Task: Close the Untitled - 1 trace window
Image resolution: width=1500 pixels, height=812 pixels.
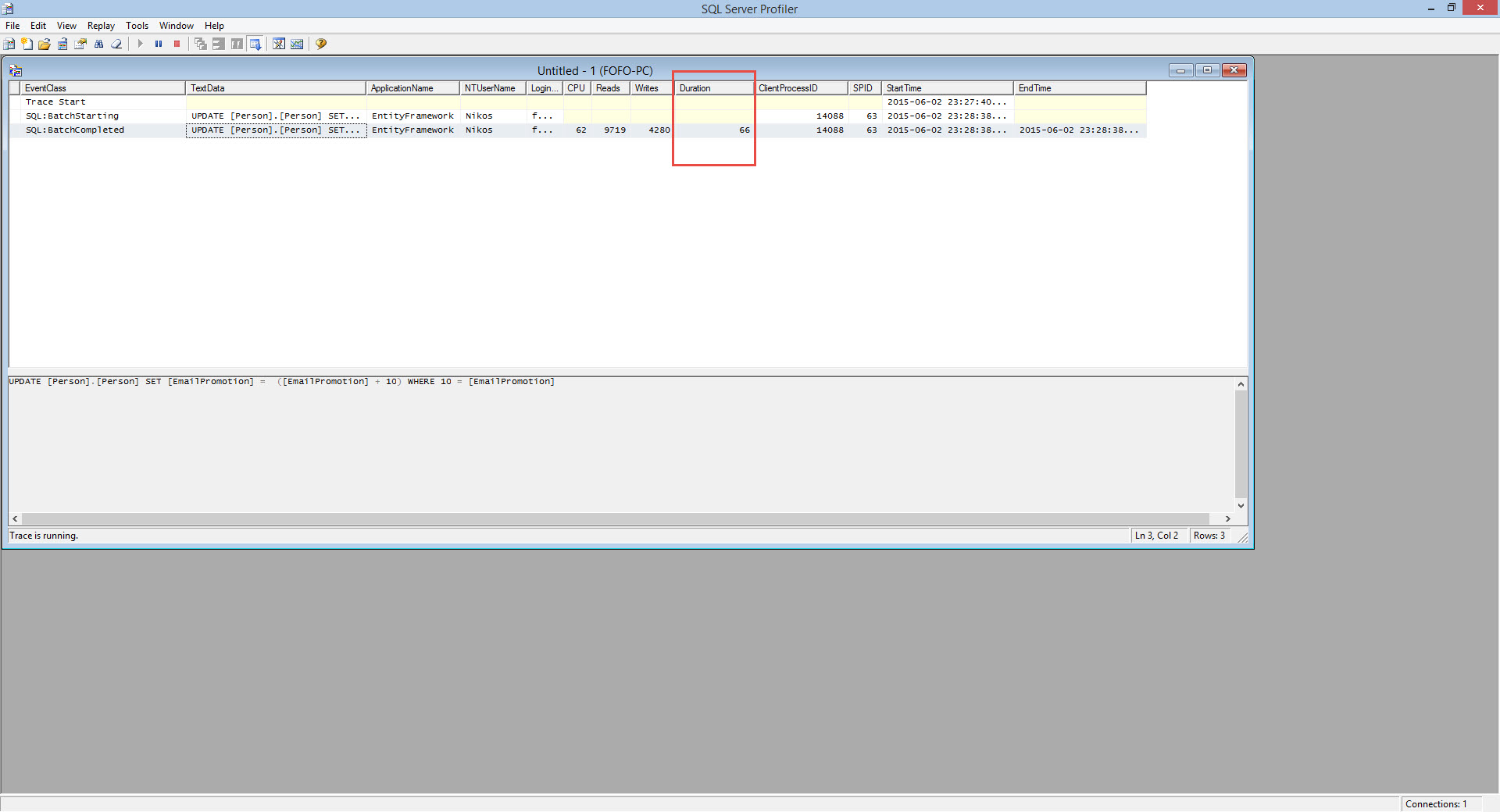Action: [1234, 70]
